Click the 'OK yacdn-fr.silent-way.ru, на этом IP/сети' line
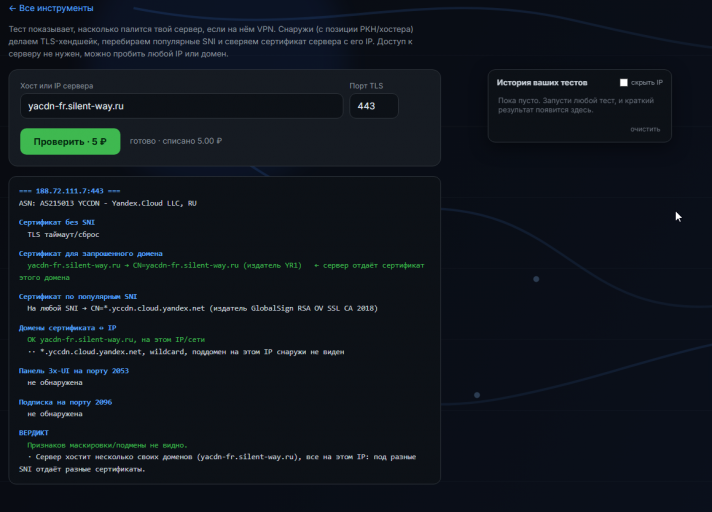This screenshot has height=512, width=712. click(x=116, y=340)
